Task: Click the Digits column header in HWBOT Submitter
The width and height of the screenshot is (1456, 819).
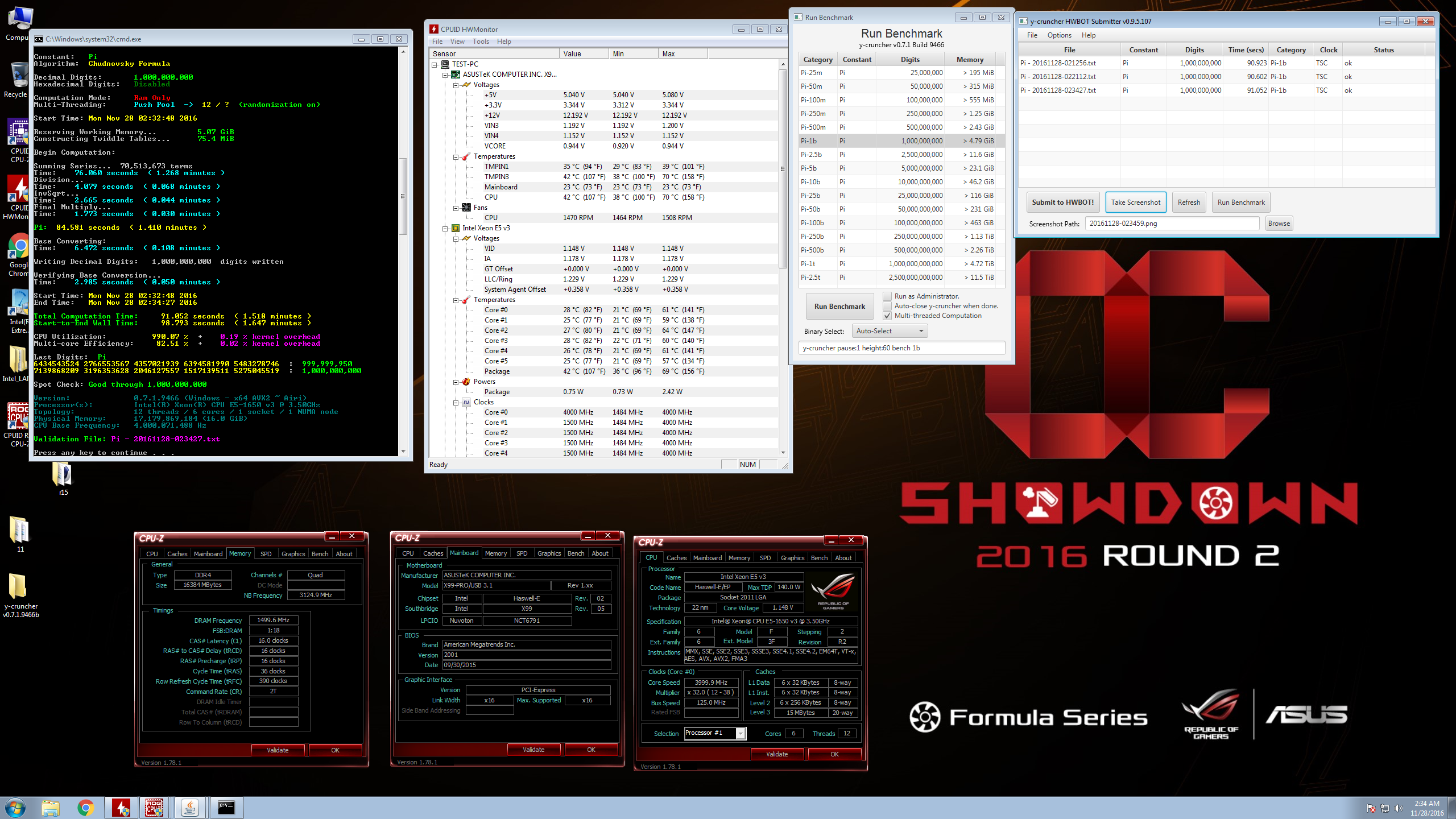Action: coord(1194,50)
